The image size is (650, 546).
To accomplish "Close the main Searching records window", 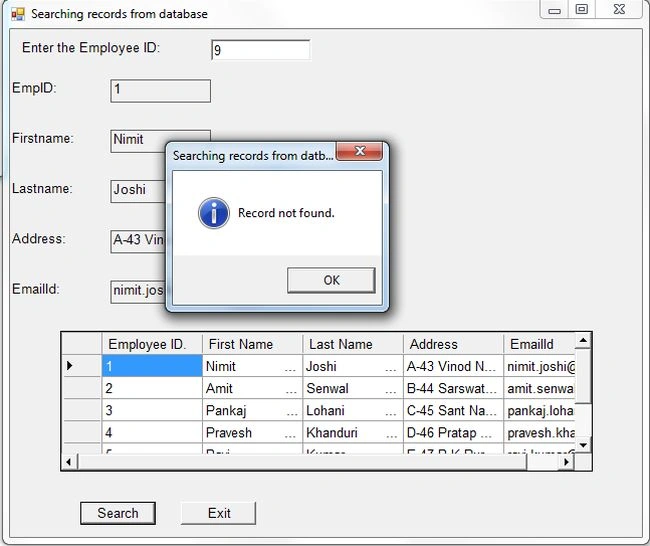I will tap(619, 10).
